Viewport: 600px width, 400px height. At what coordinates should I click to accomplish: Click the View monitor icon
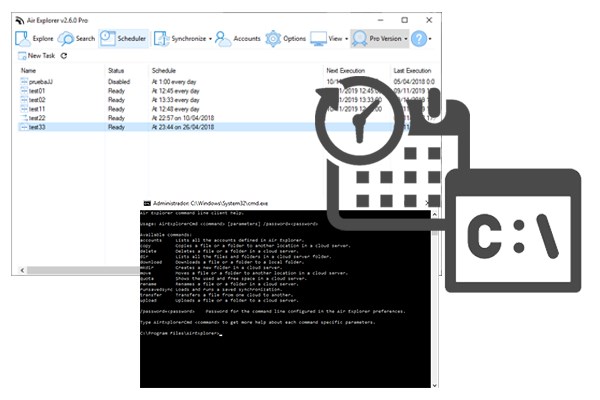318,38
